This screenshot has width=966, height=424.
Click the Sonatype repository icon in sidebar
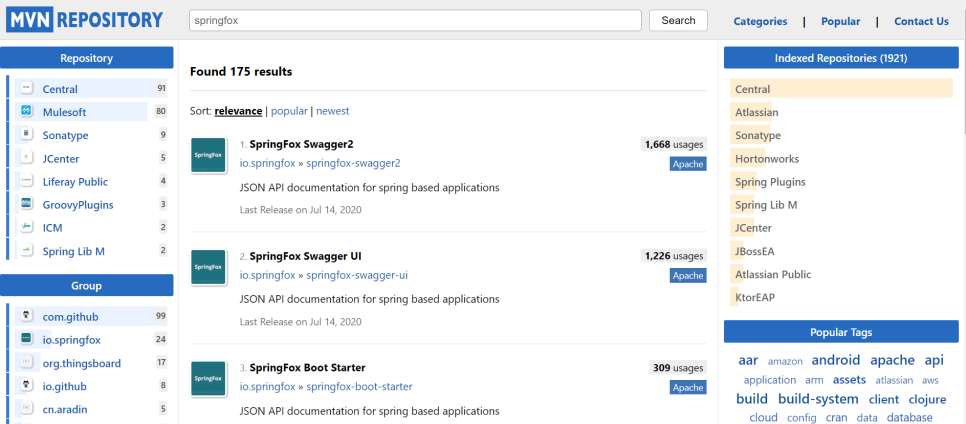[26, 134]
